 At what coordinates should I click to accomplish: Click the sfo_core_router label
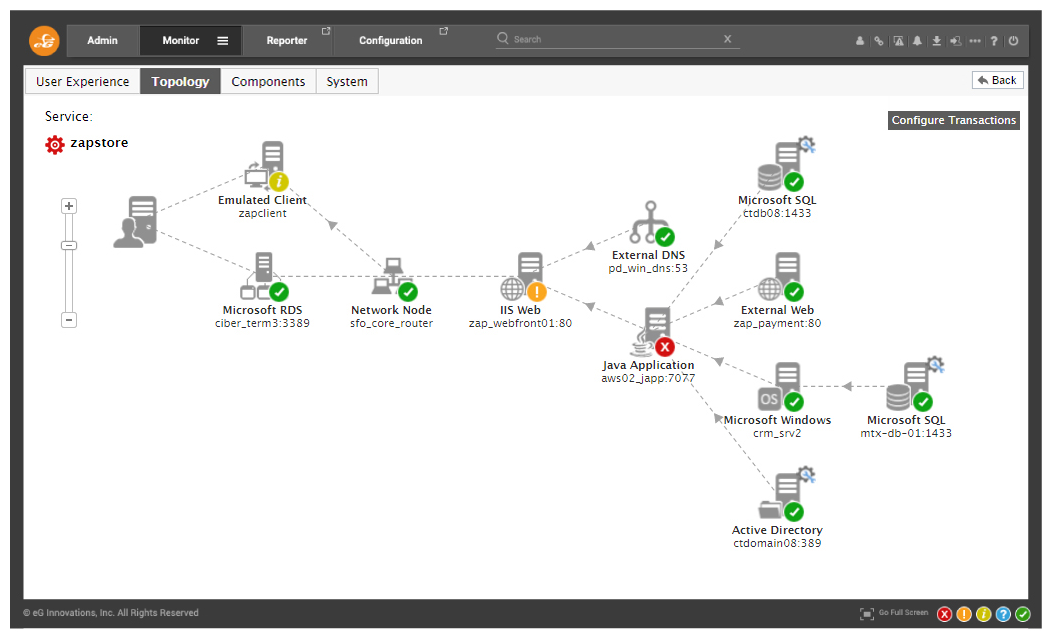[x=392, y=324]
